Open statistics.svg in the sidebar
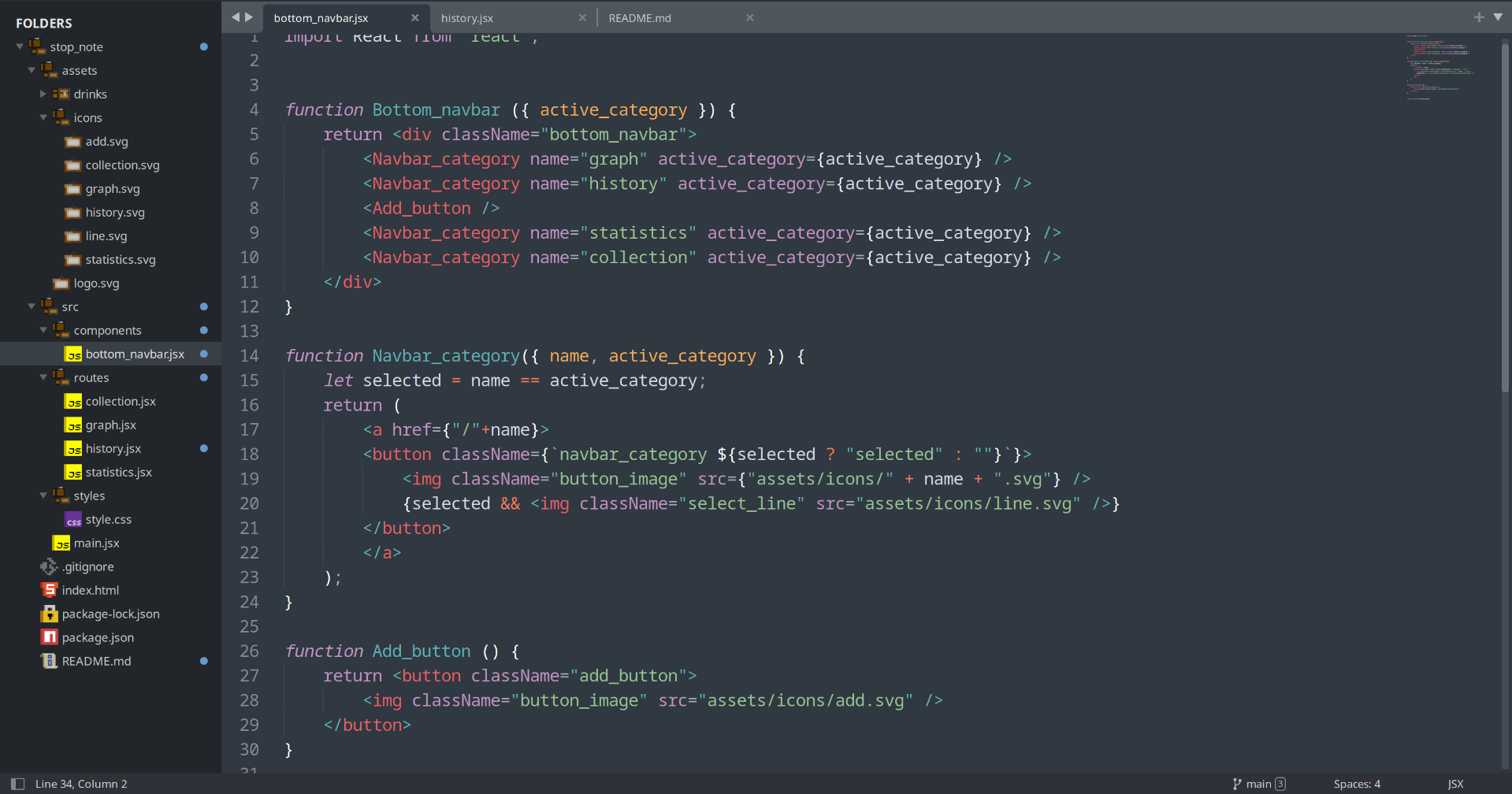This screenshot has height=794, width=1512. pos(121,259)
